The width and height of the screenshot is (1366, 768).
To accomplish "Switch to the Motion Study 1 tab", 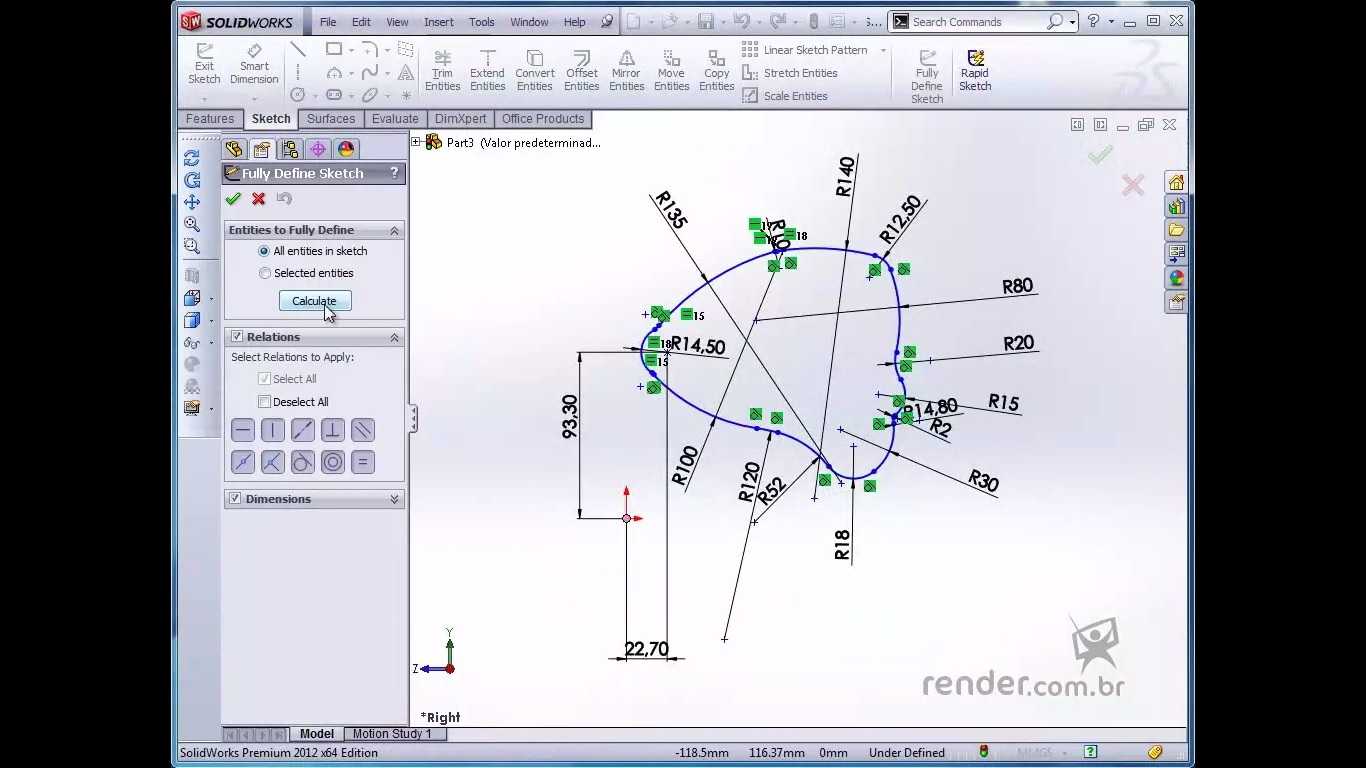I will click(x=392, y=734).
